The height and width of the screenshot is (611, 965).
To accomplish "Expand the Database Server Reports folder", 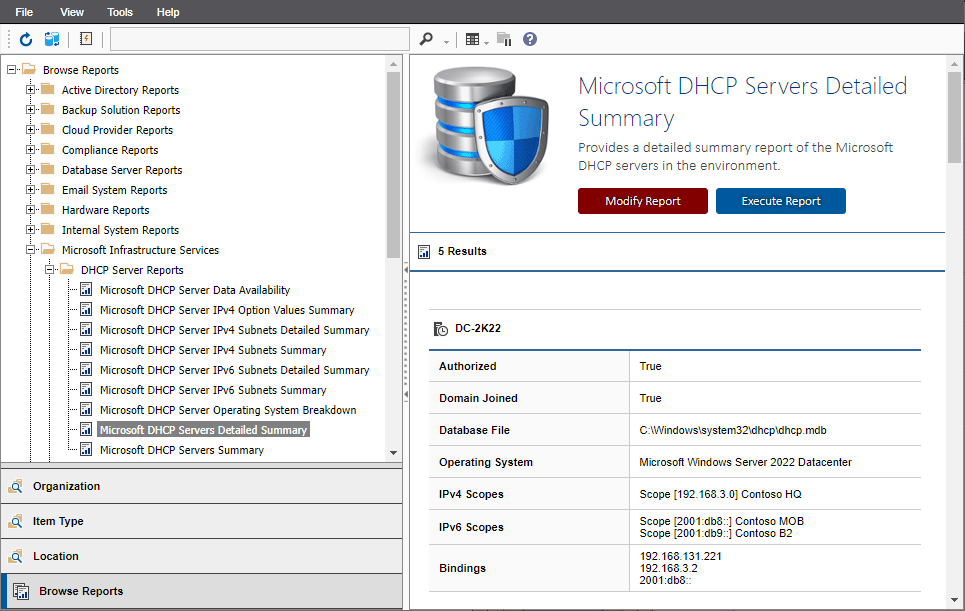I will tap(30, 170).
